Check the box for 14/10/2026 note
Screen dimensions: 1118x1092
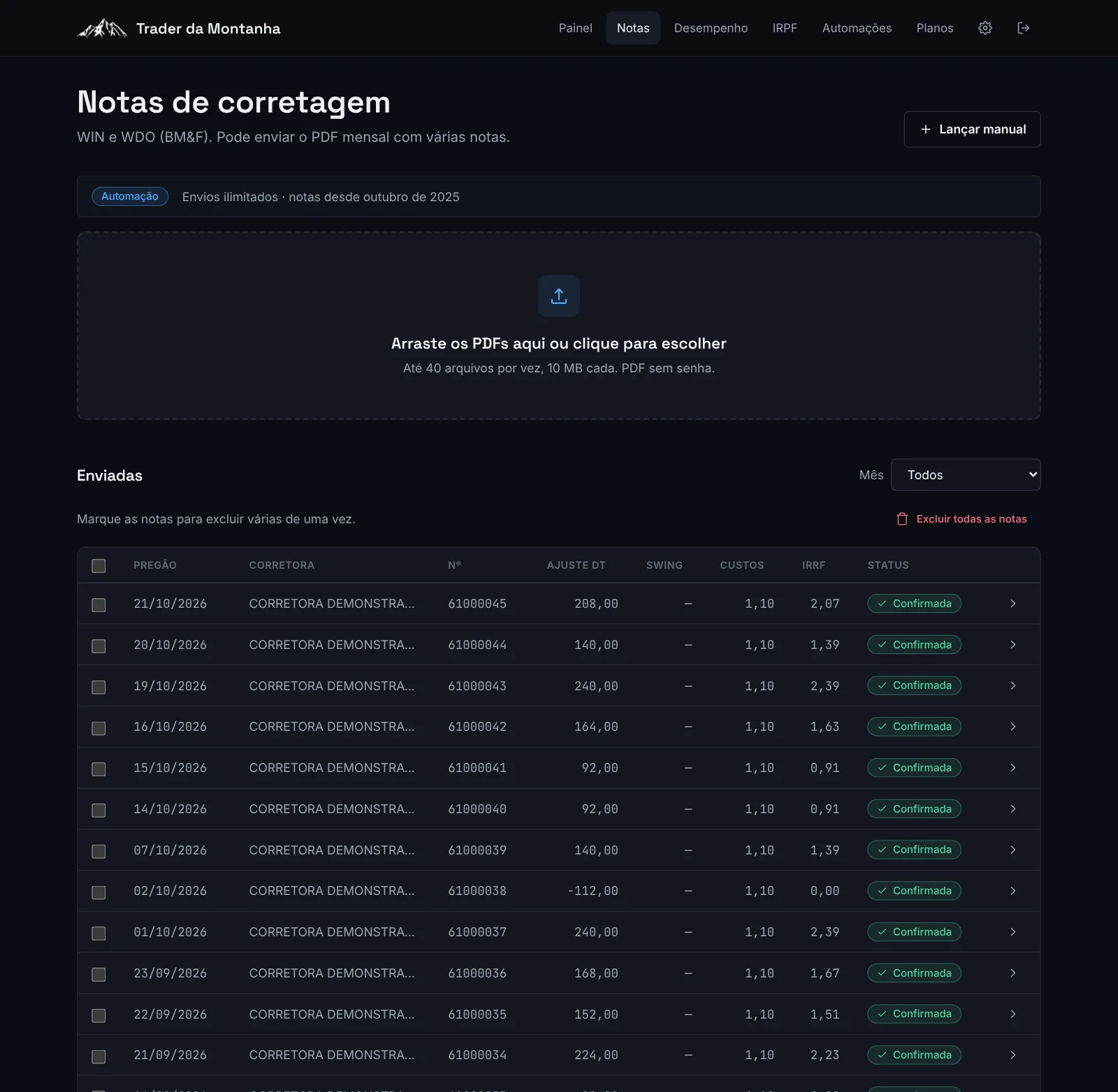click(x=99, y=810)
